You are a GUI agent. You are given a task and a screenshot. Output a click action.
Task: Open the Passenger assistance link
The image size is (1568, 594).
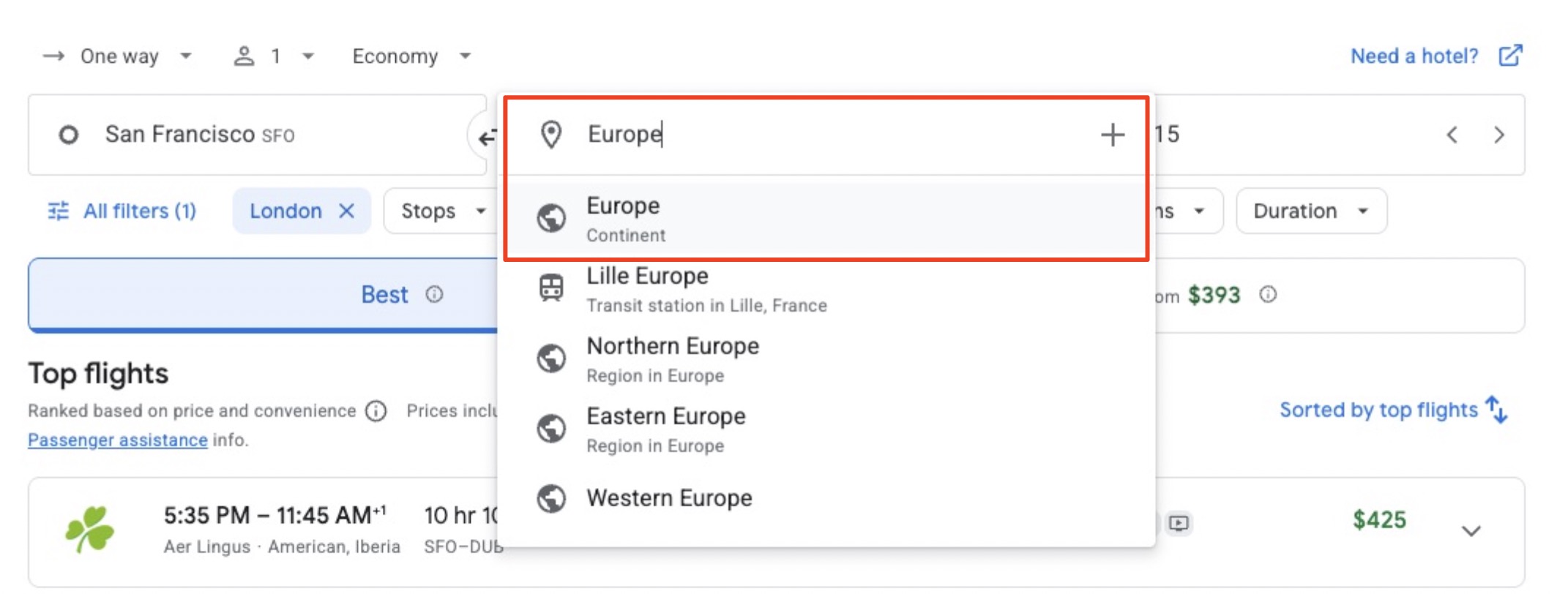click(x=117, y=440)
